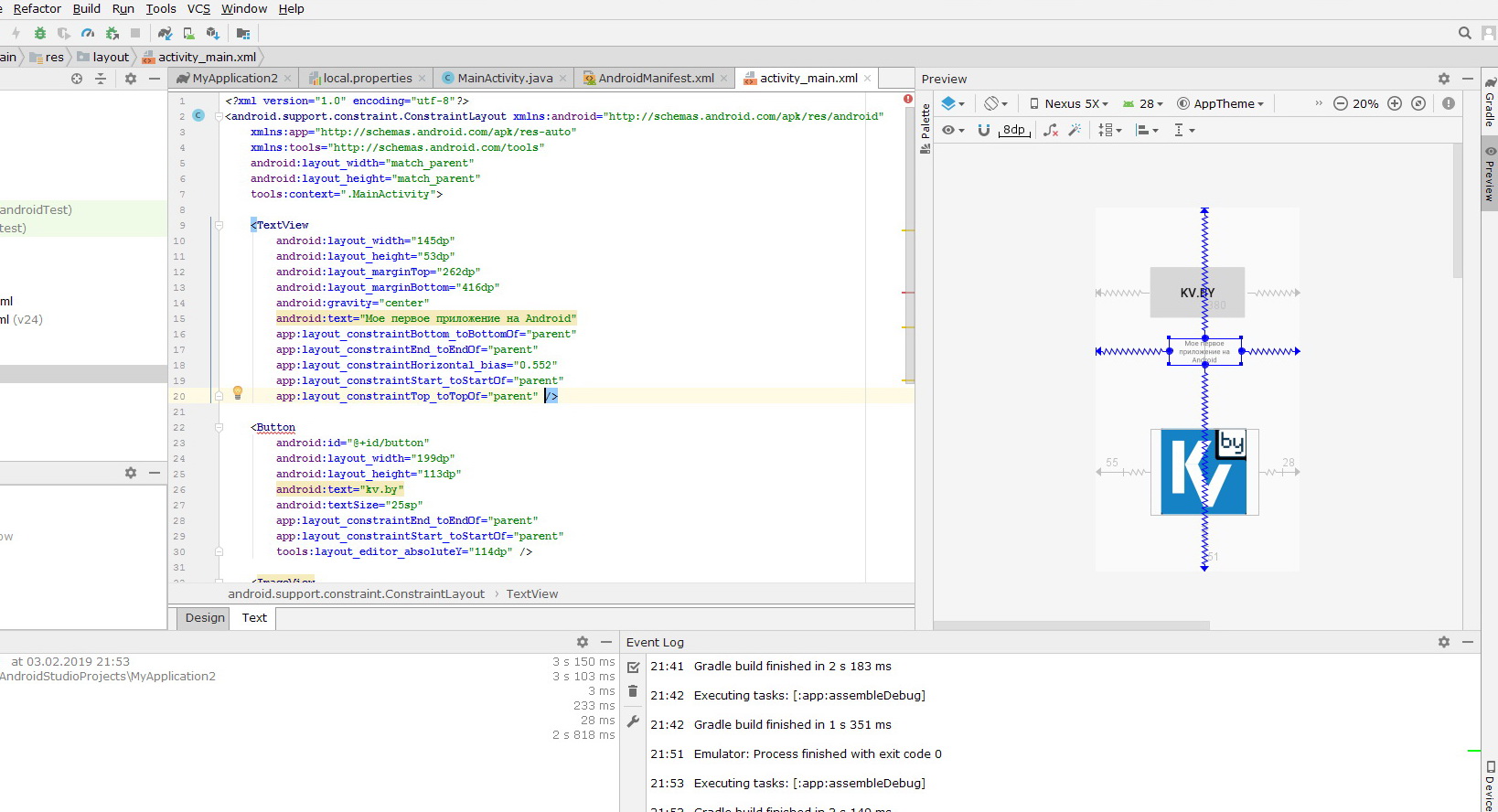
Task: Close the activity_main.xml tab
Action: pyautogui.click(x=868, y=78)
